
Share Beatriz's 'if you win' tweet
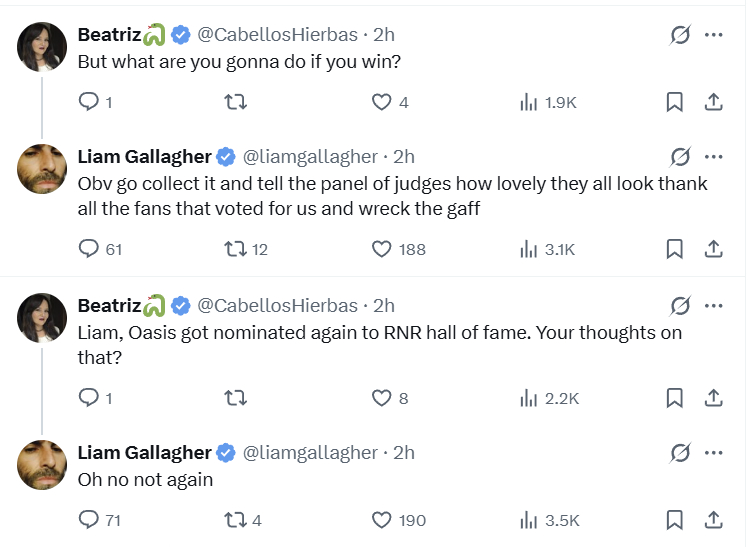(714, 102)
